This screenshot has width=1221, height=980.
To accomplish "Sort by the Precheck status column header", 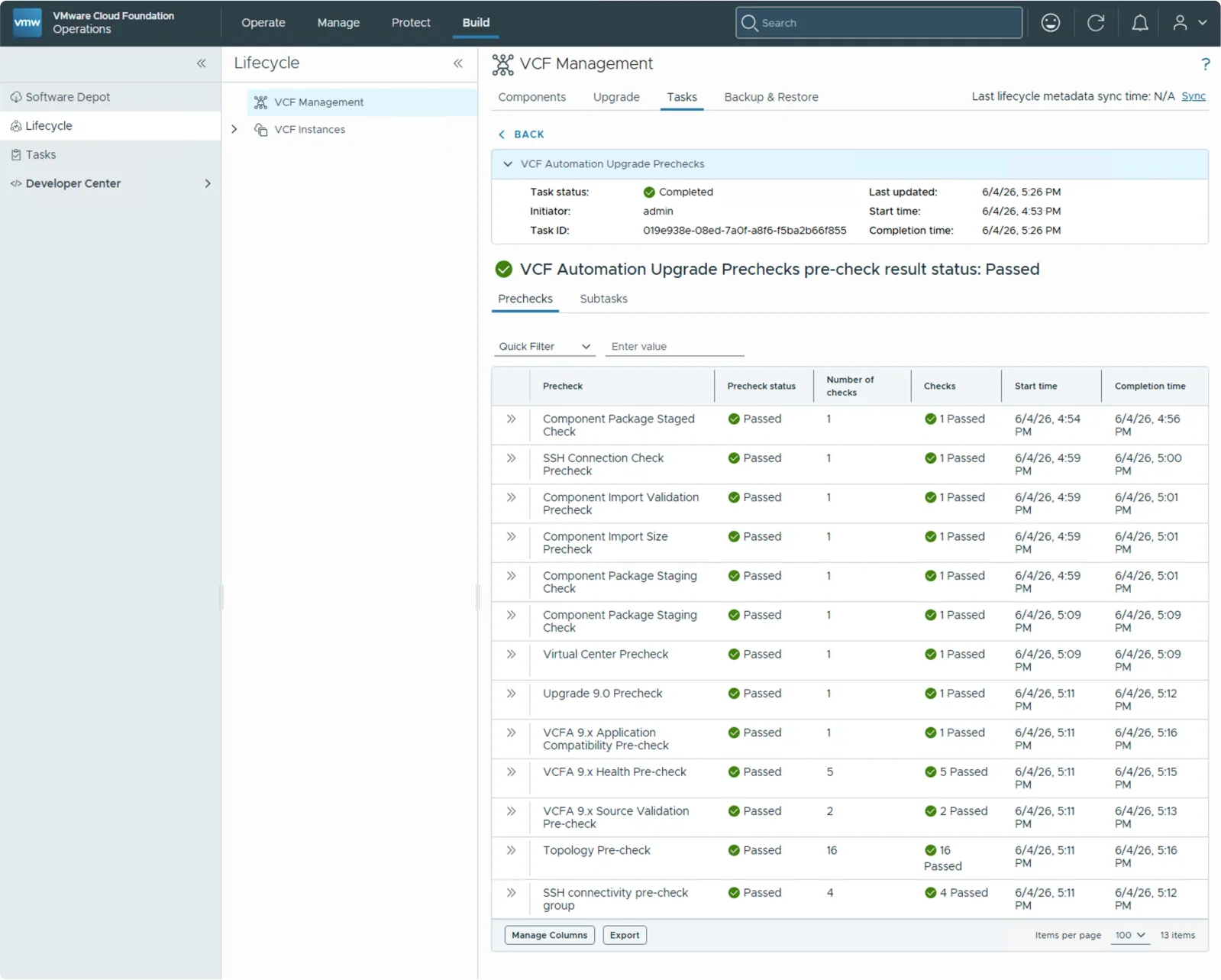I will (761, 387).
